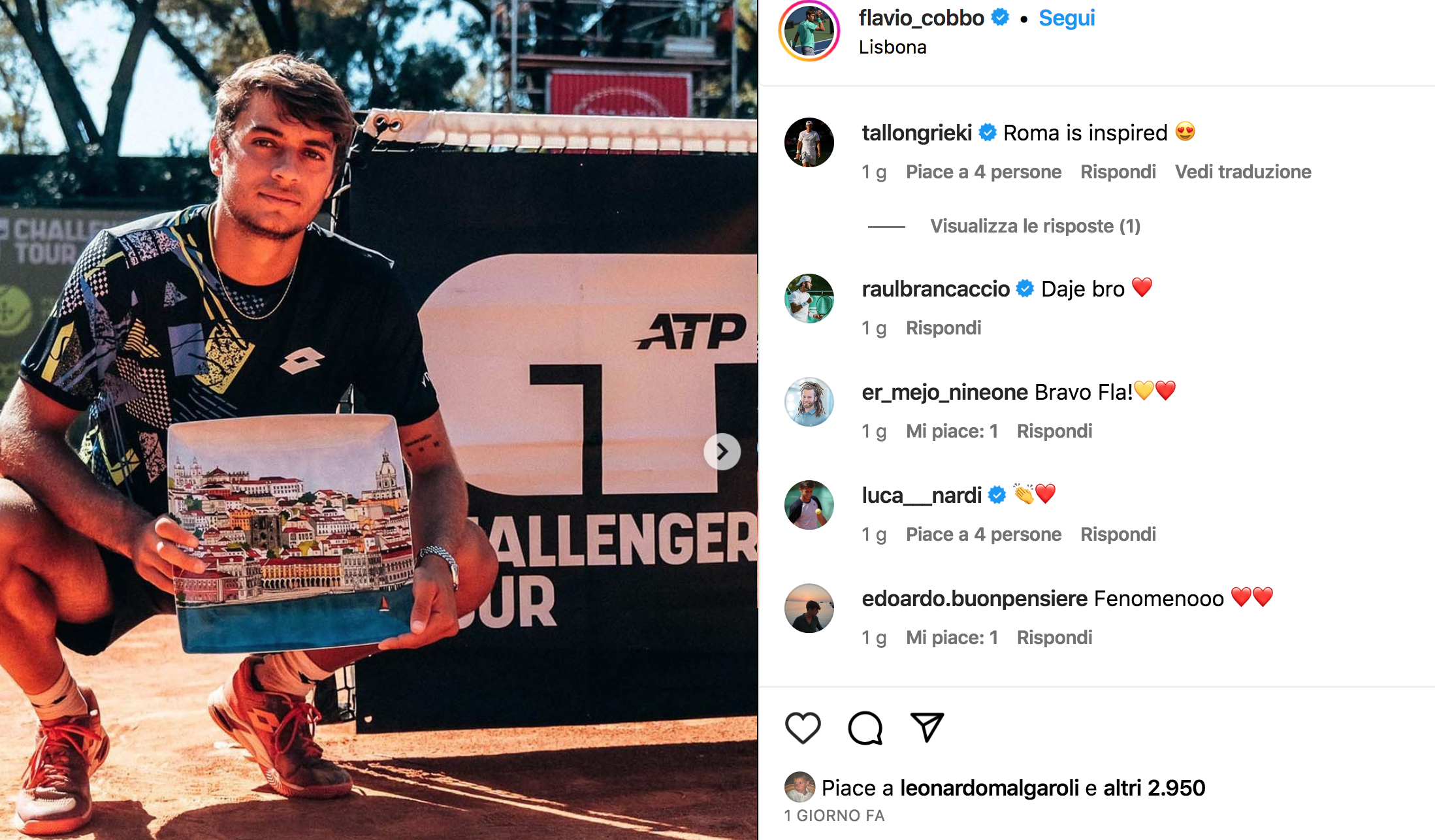Expand Visualizza le risposte (1)
This screenshot has width=1435, height=840.
coord(1035,226)
